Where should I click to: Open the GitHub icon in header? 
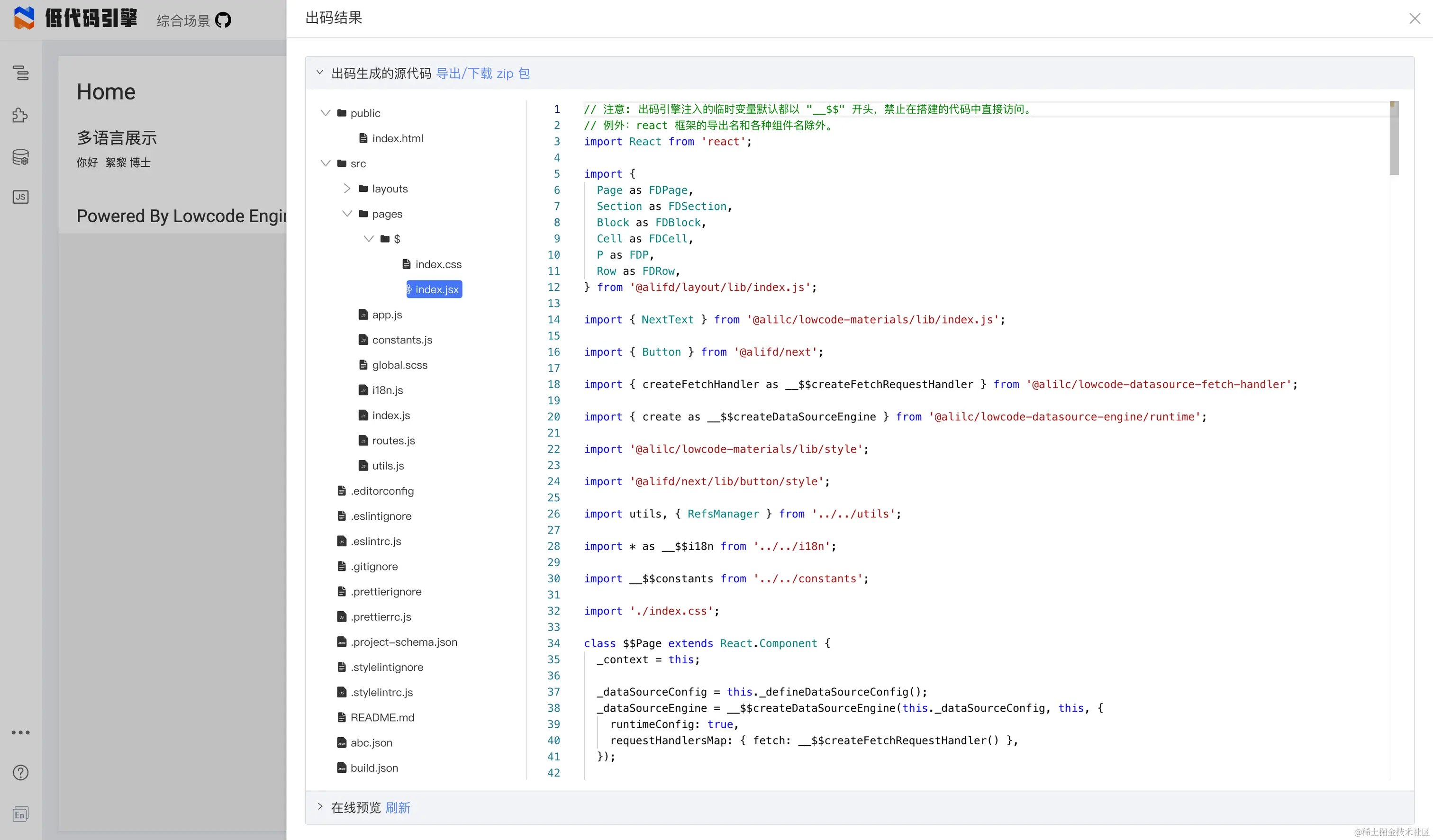(223, 20)
